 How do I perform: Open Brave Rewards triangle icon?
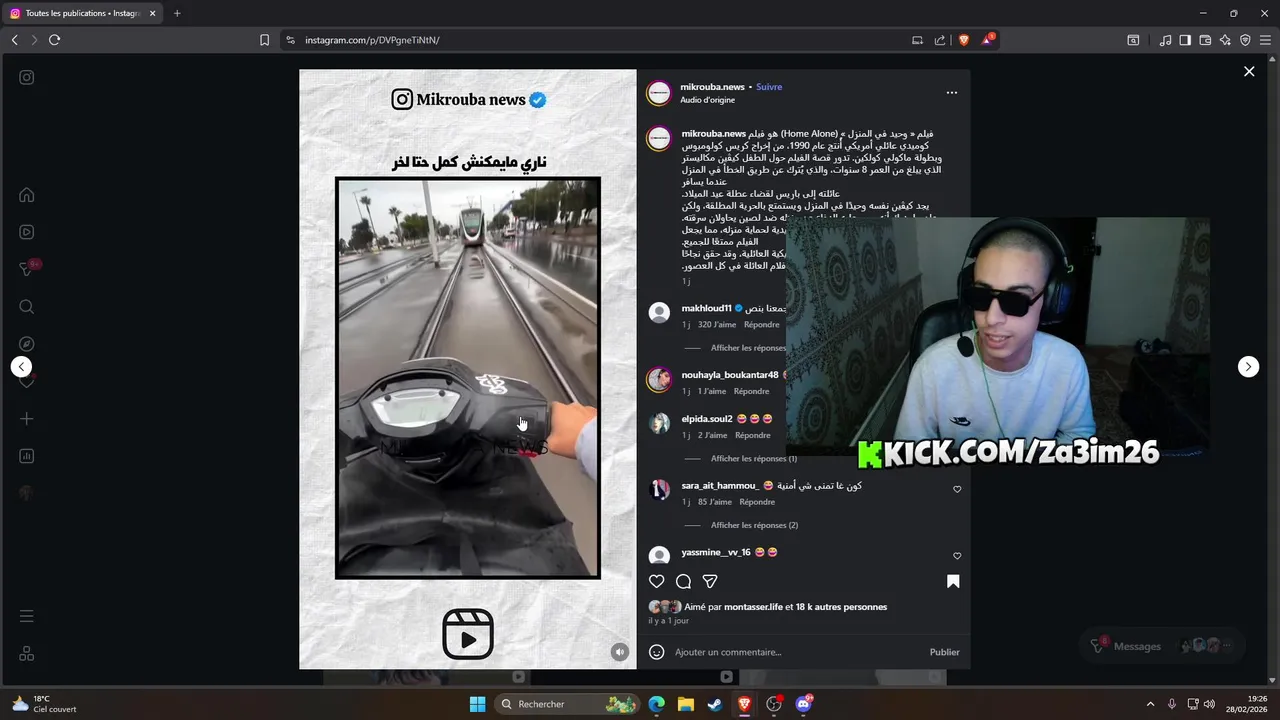988,40
